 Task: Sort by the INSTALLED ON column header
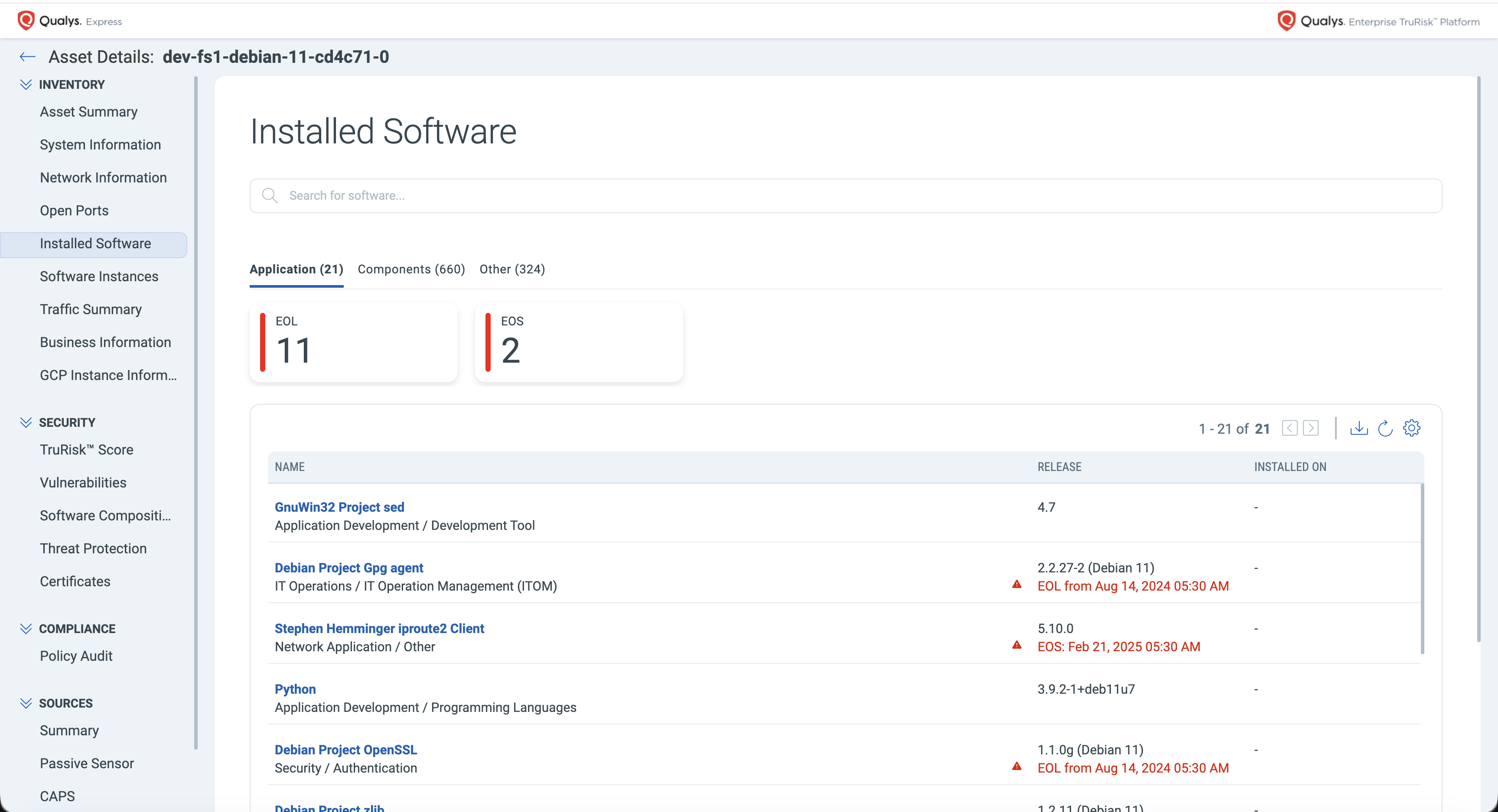(x=1290, y=467)
